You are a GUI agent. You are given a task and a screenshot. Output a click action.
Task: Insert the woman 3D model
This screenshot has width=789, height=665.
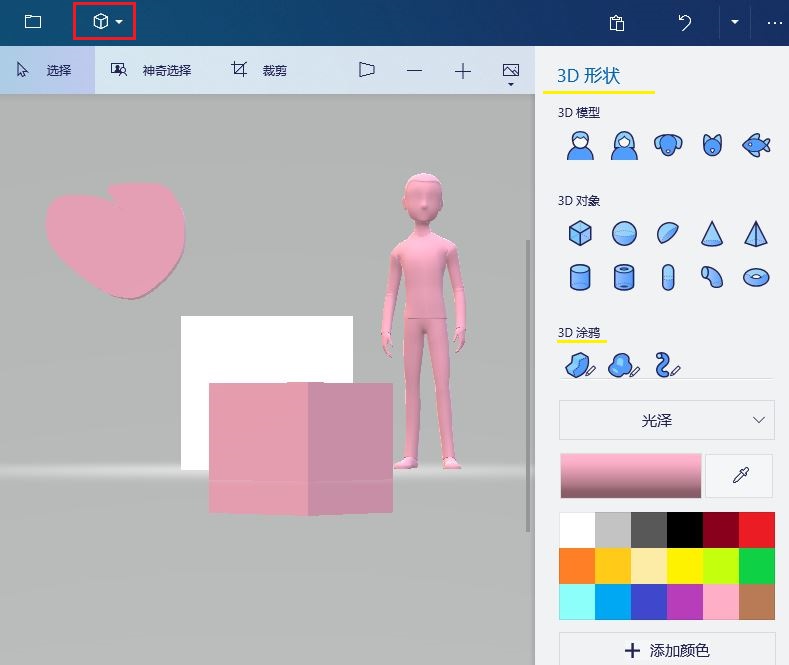coord(624,145)
